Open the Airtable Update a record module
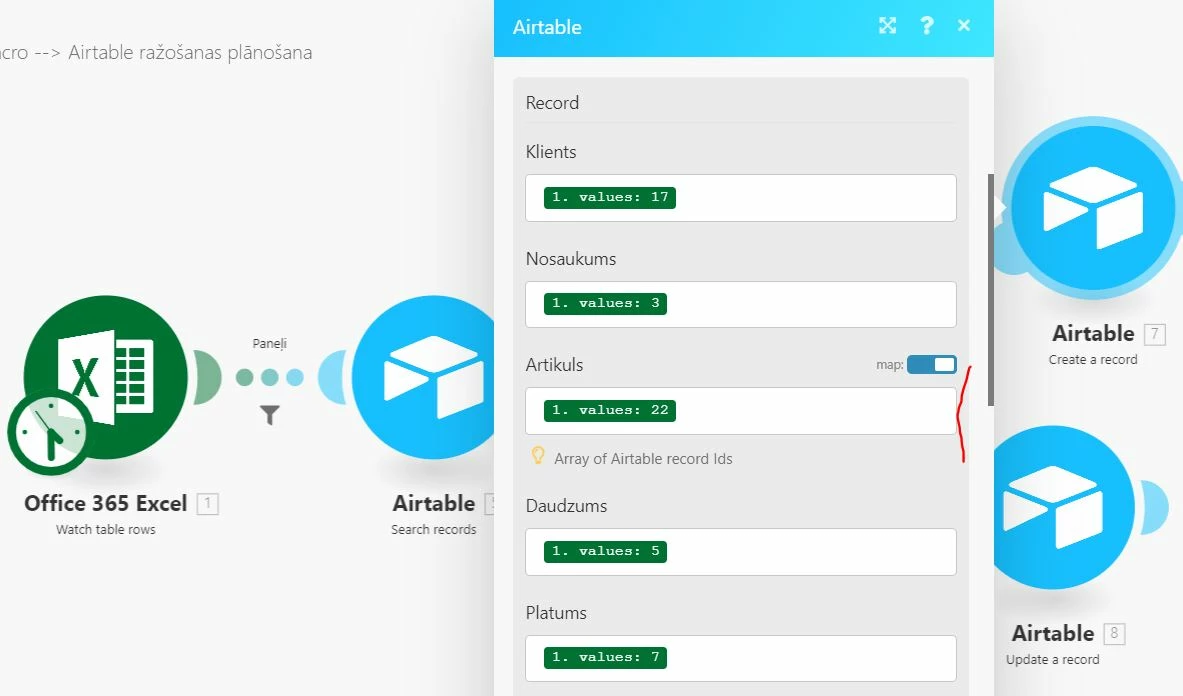1183x696 pixels. (1064, 507)
